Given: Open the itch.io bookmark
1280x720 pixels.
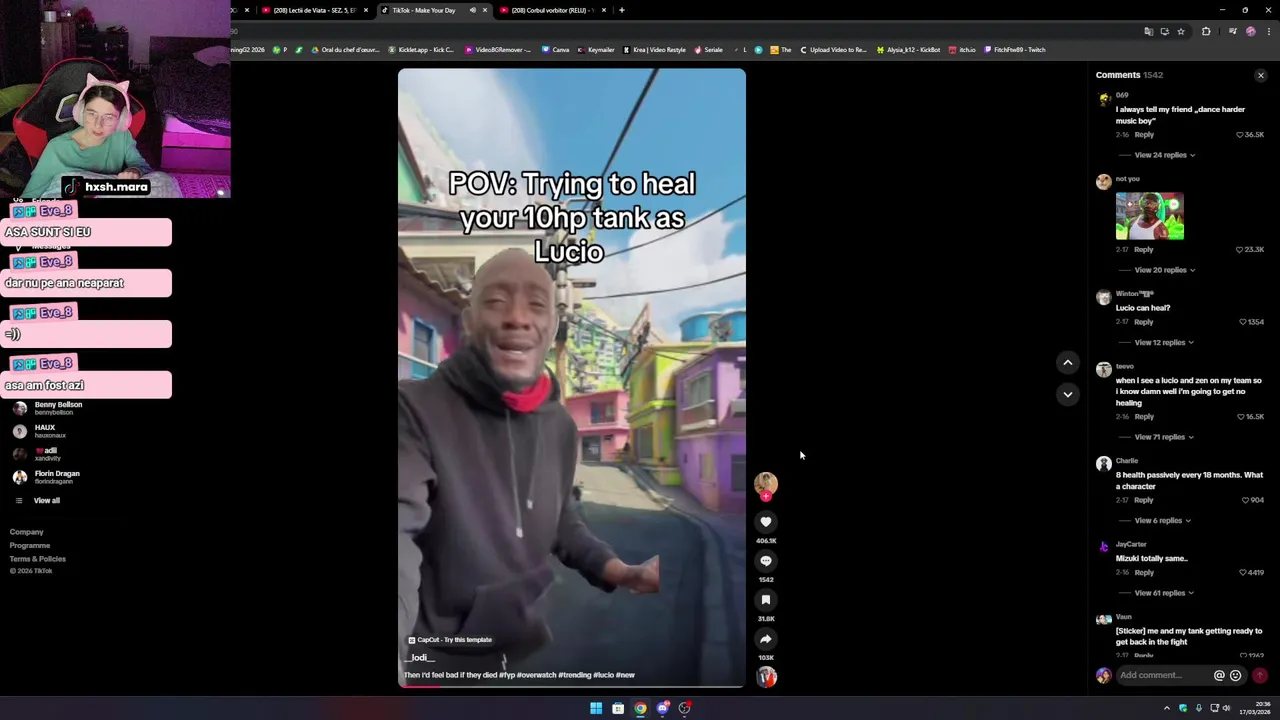Looking at the screenshot, I should tap(962, 49).
